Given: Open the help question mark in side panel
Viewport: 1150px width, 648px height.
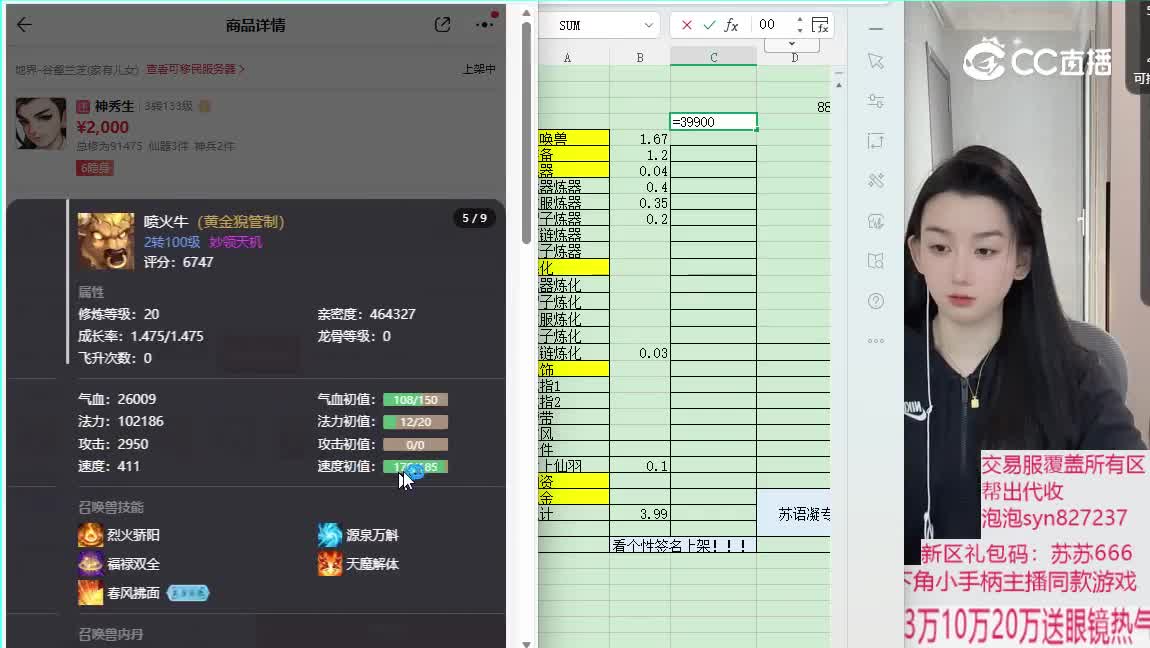Looking at the screenshot, I should click(876, 301).
